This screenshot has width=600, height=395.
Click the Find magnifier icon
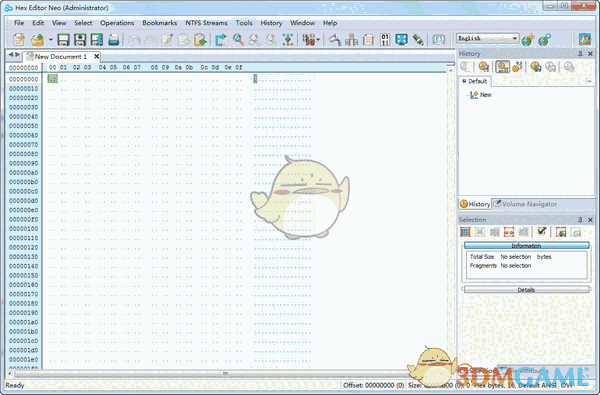[238, 39]
